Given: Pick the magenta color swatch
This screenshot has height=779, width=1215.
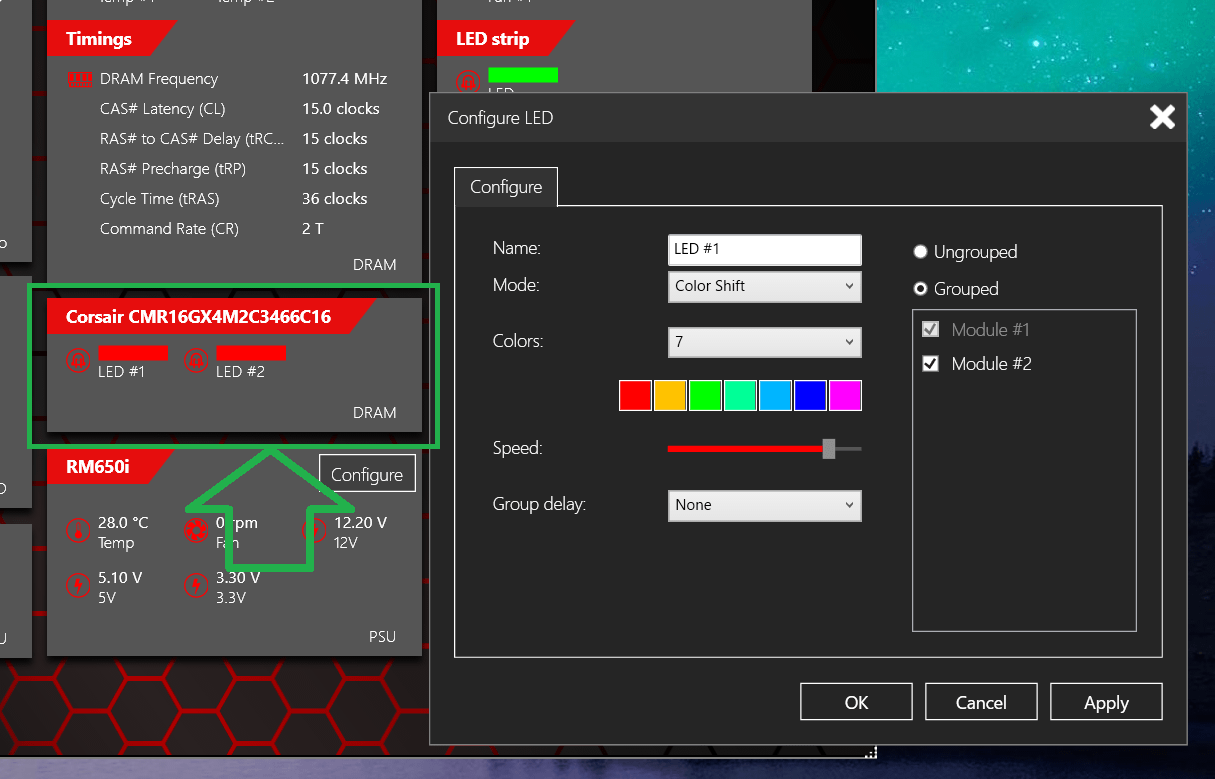Looking at the screenshot, I should (x=845, y=396).
